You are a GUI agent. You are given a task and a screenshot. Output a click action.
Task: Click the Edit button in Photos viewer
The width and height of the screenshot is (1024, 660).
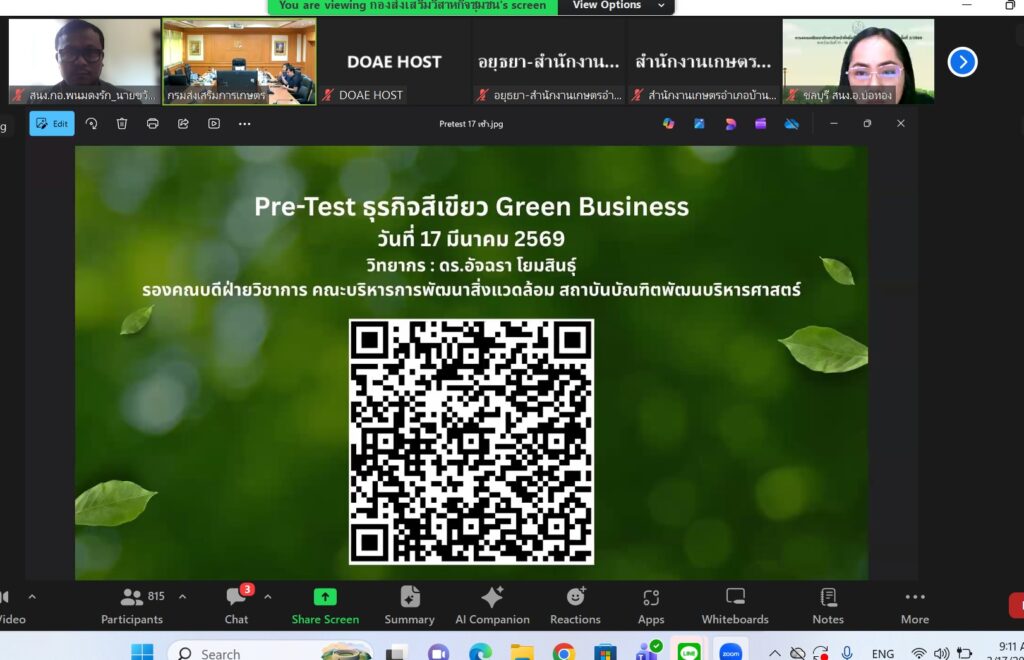tap(52, 124)
